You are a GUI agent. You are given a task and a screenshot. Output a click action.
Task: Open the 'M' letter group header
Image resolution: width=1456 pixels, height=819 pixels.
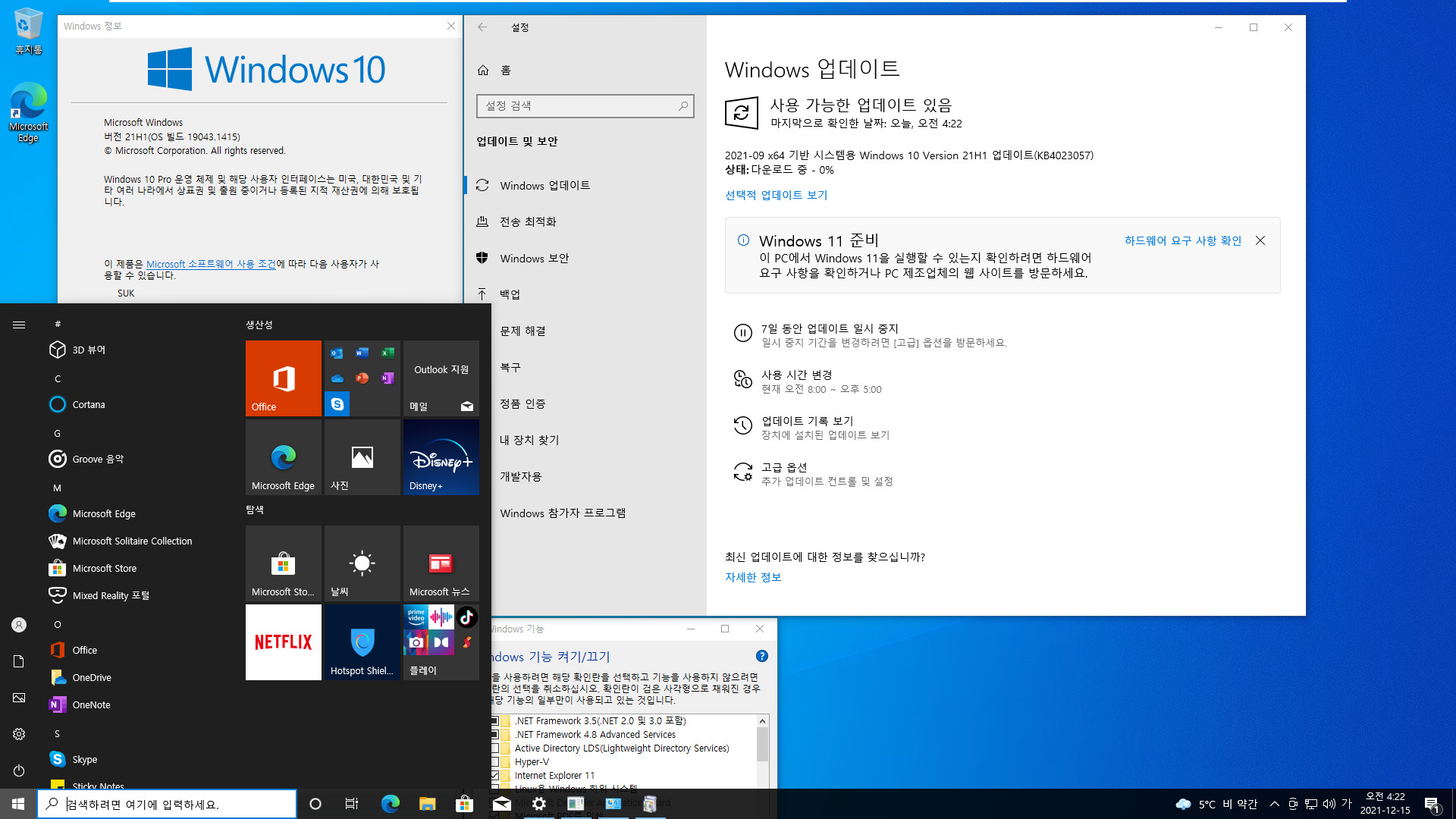[x=58, y=488]
